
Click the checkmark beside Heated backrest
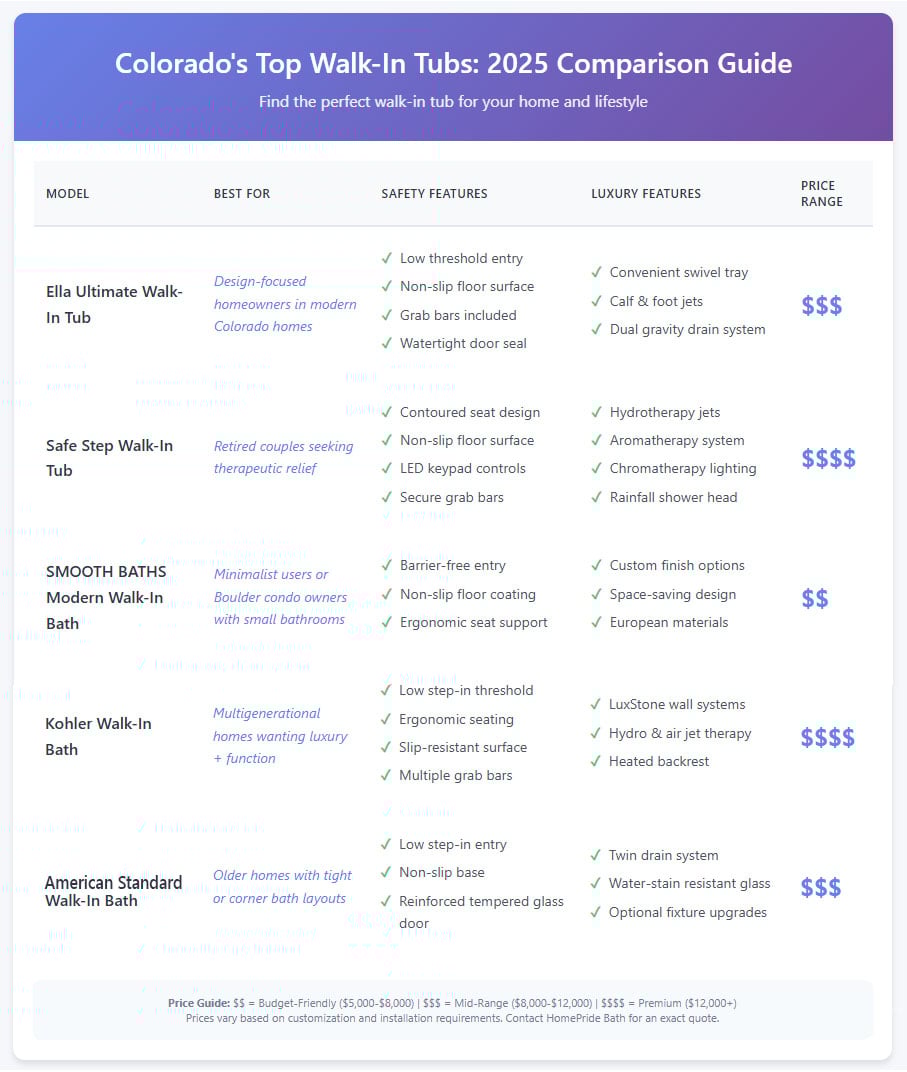595,761
